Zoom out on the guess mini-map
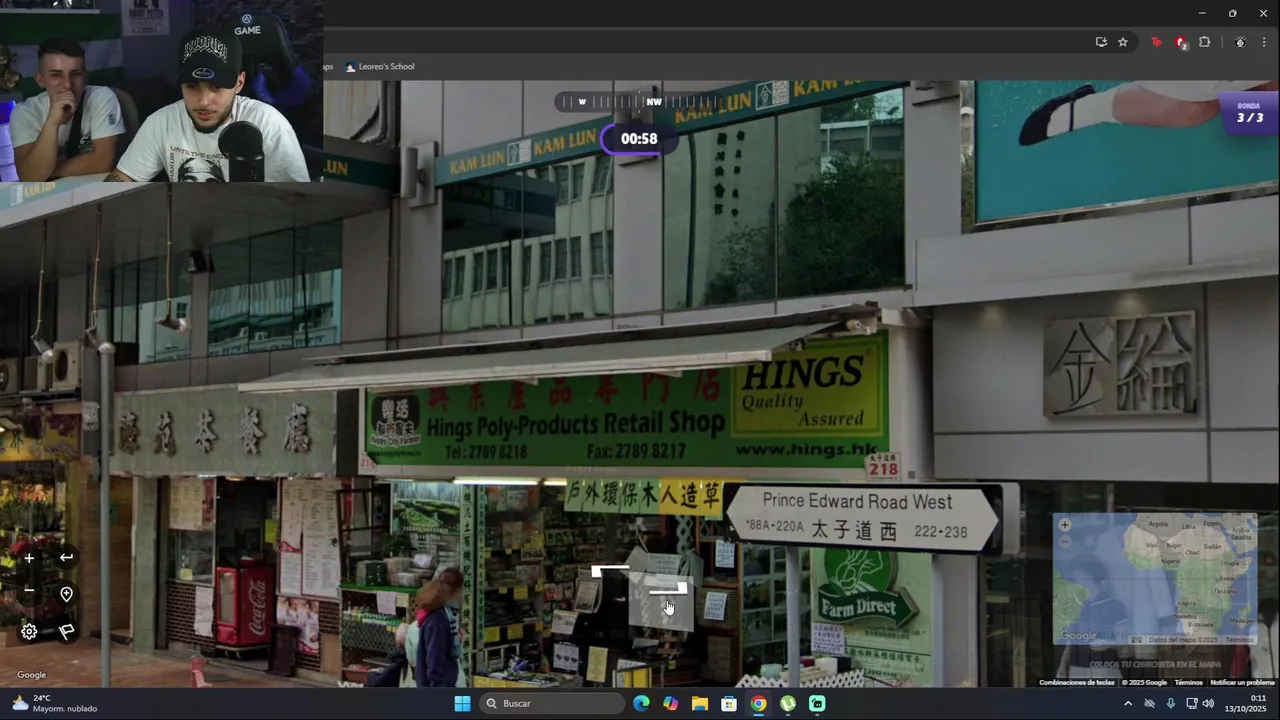The image size is (1280, 720). 1064,541
